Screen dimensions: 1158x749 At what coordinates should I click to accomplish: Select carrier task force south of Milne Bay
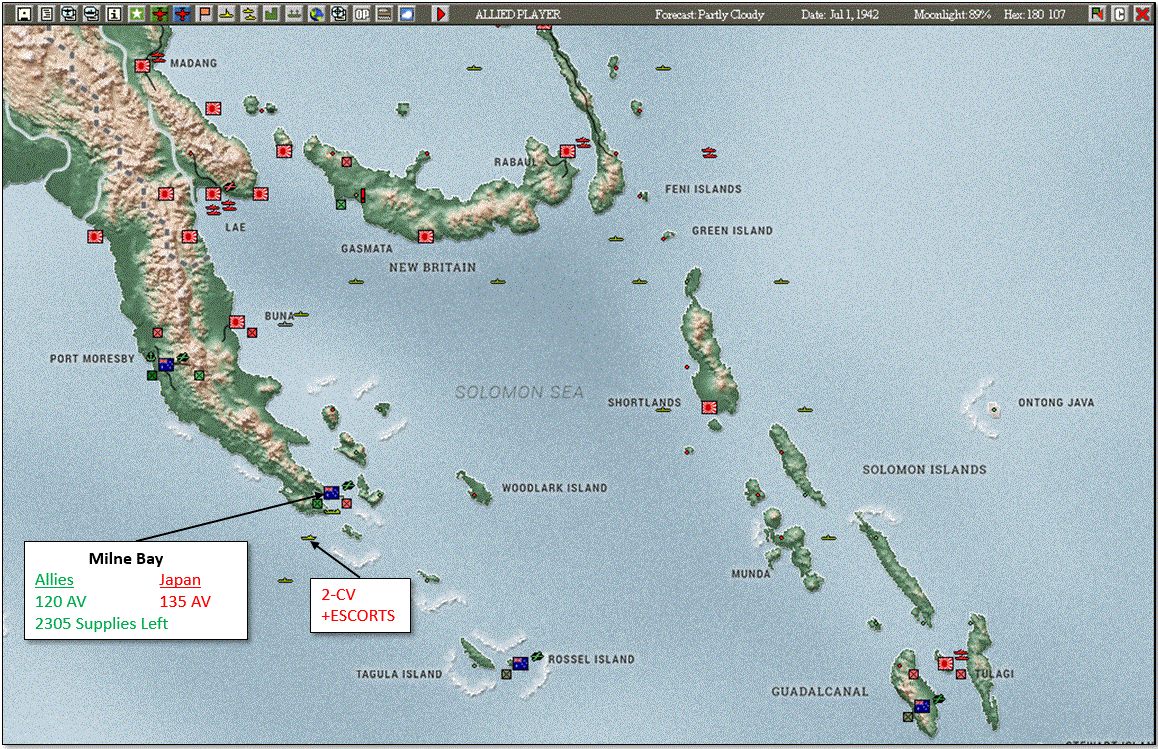tap(309, 538)
